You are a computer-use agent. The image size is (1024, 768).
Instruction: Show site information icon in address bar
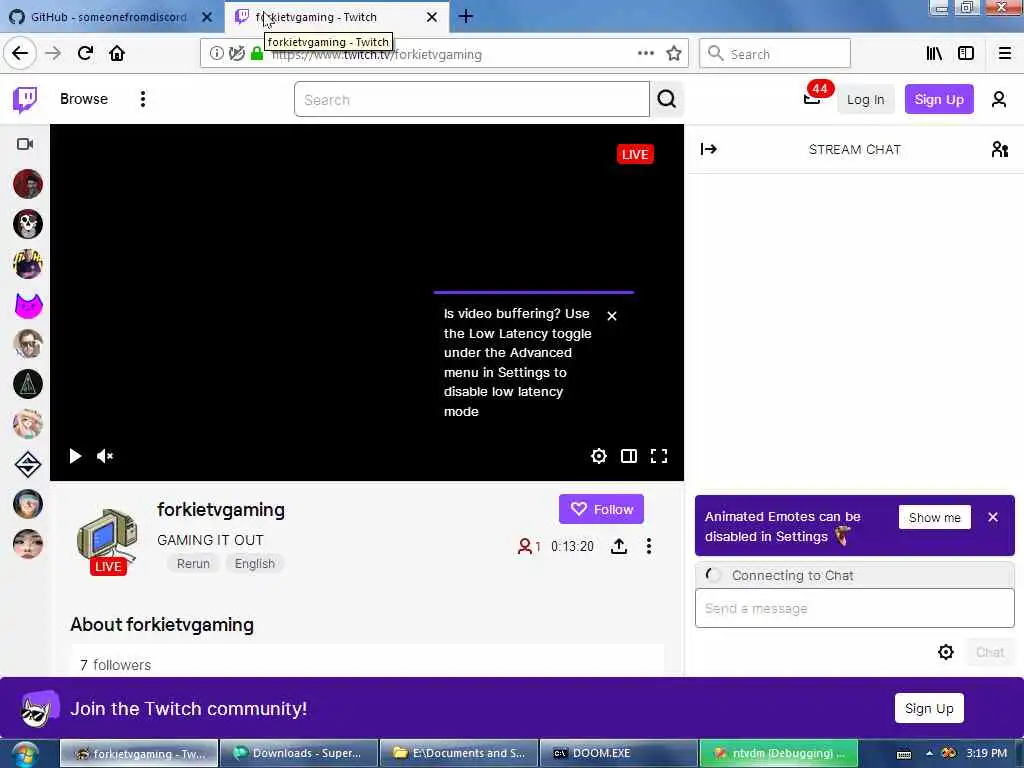tap(216, 54)
